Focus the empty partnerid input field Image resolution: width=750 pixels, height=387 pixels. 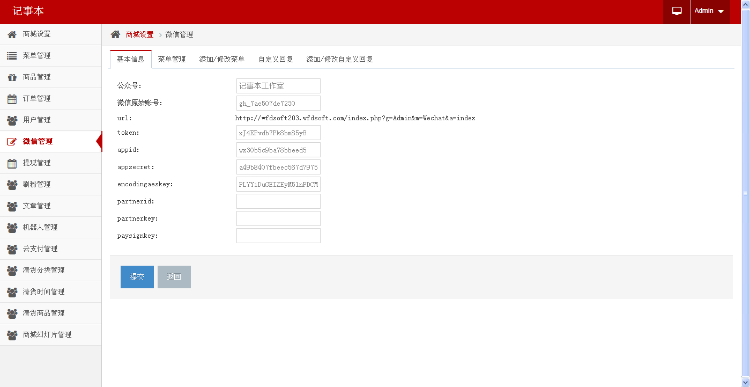tap(278, 201)
